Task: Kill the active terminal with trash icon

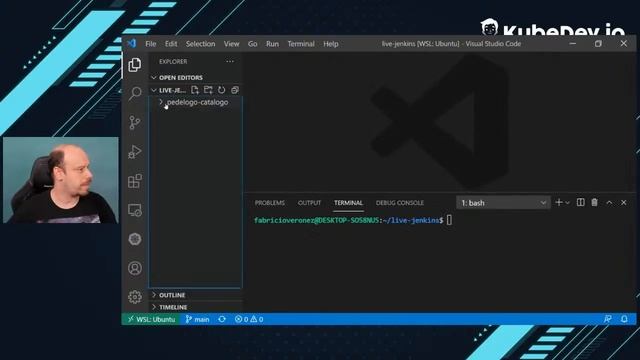Action: click(594, 202)
